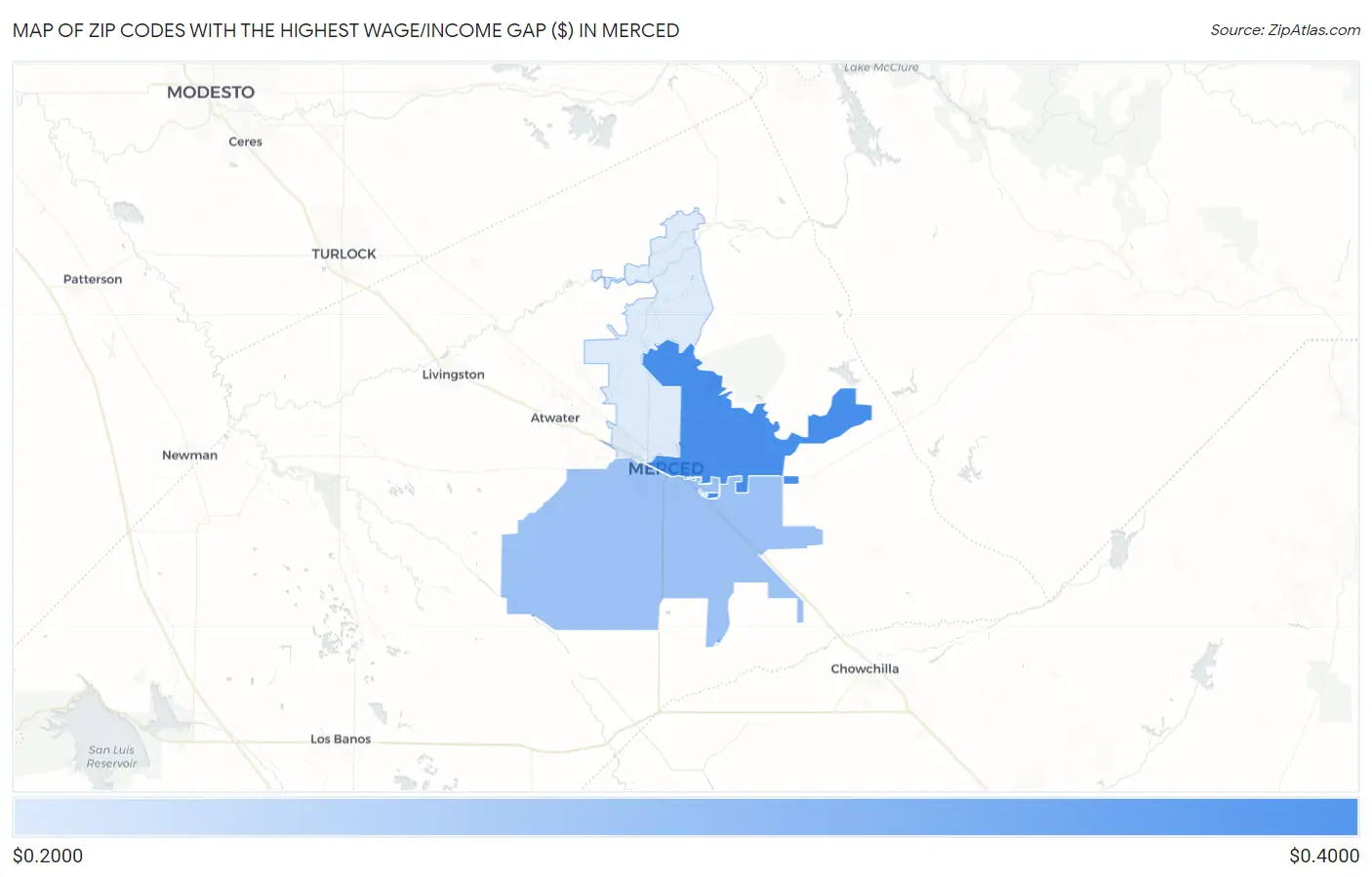Click the Livingston town label

click(x=453, y=375)
